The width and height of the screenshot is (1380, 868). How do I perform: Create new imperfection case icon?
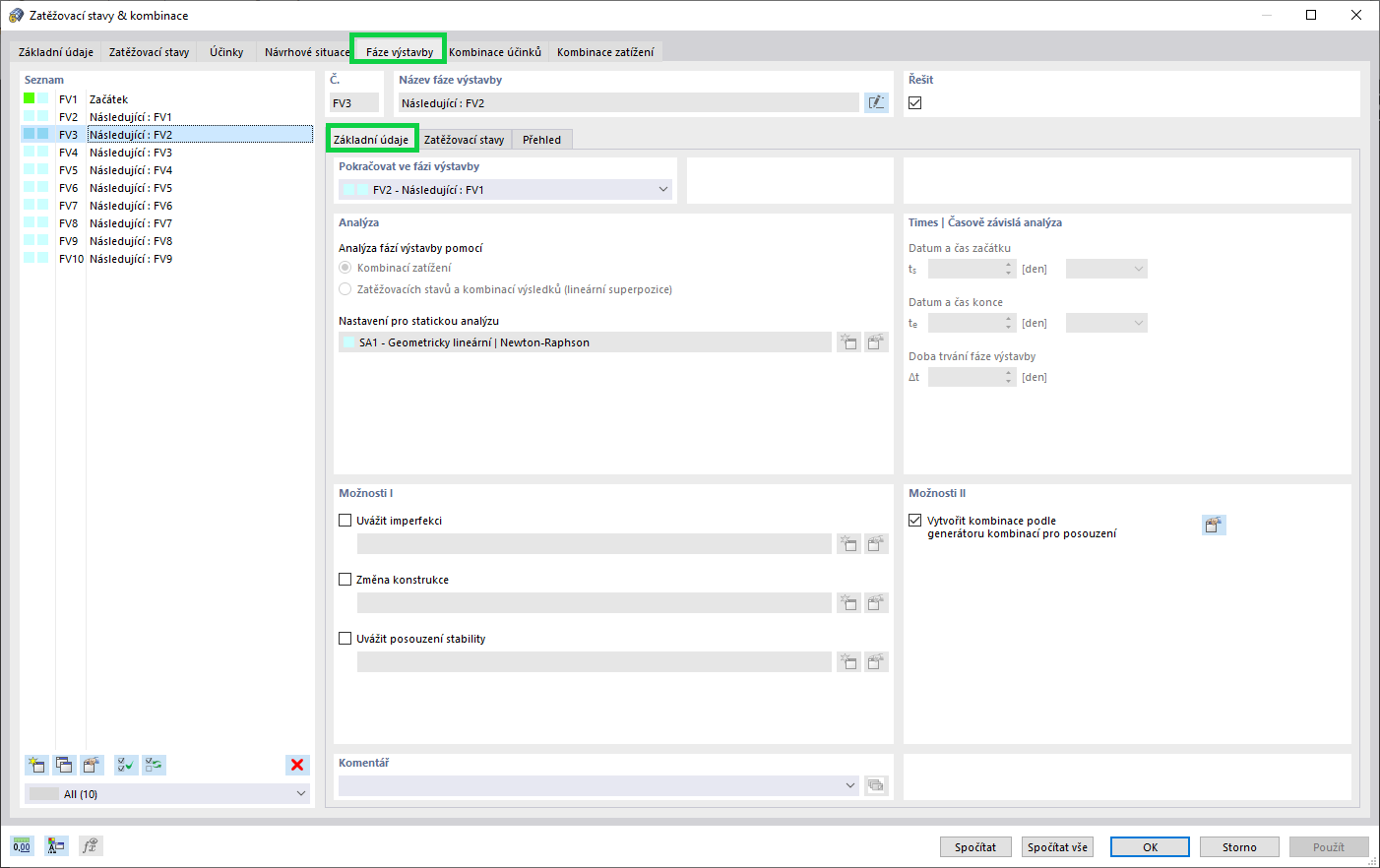(848, 543)
